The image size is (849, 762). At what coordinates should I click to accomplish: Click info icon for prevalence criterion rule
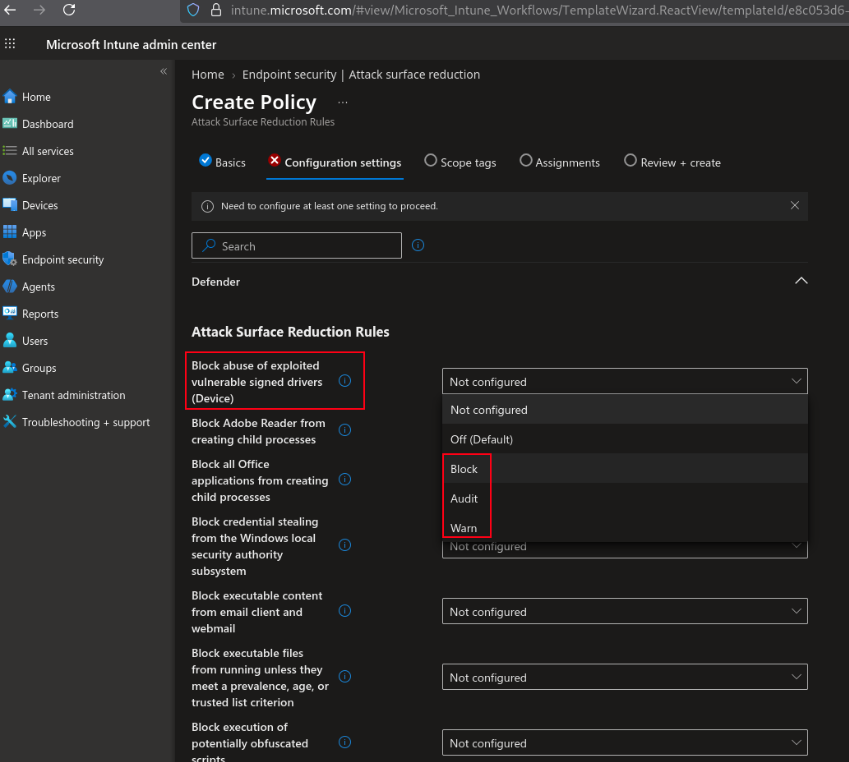pos(345,676)
